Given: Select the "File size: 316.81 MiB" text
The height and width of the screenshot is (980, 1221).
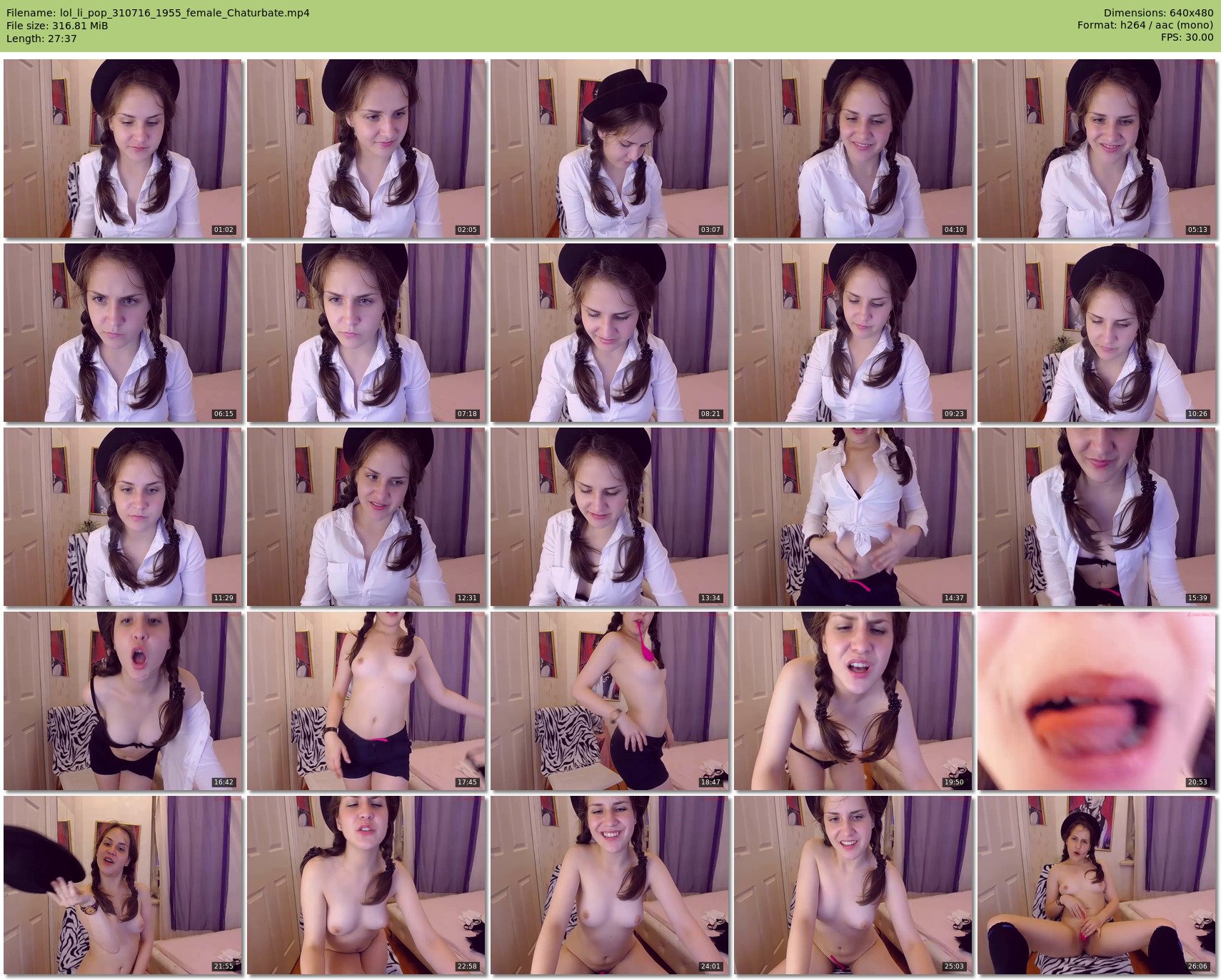Looking at the screenshot, I should pyautogui.click(x=57, y=26).
